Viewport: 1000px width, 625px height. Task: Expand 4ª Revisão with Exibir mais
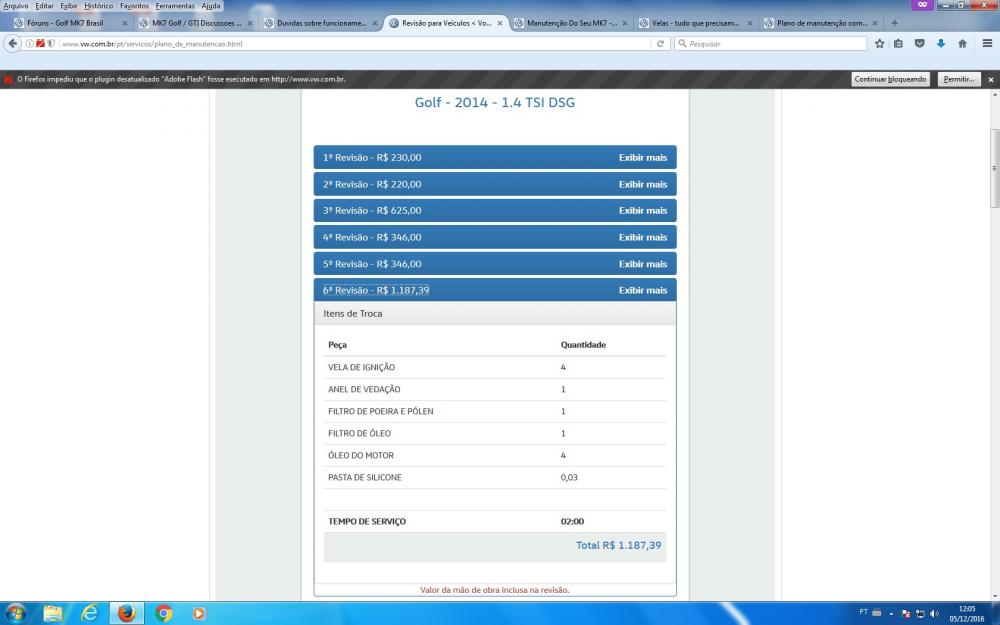point(642,238)
